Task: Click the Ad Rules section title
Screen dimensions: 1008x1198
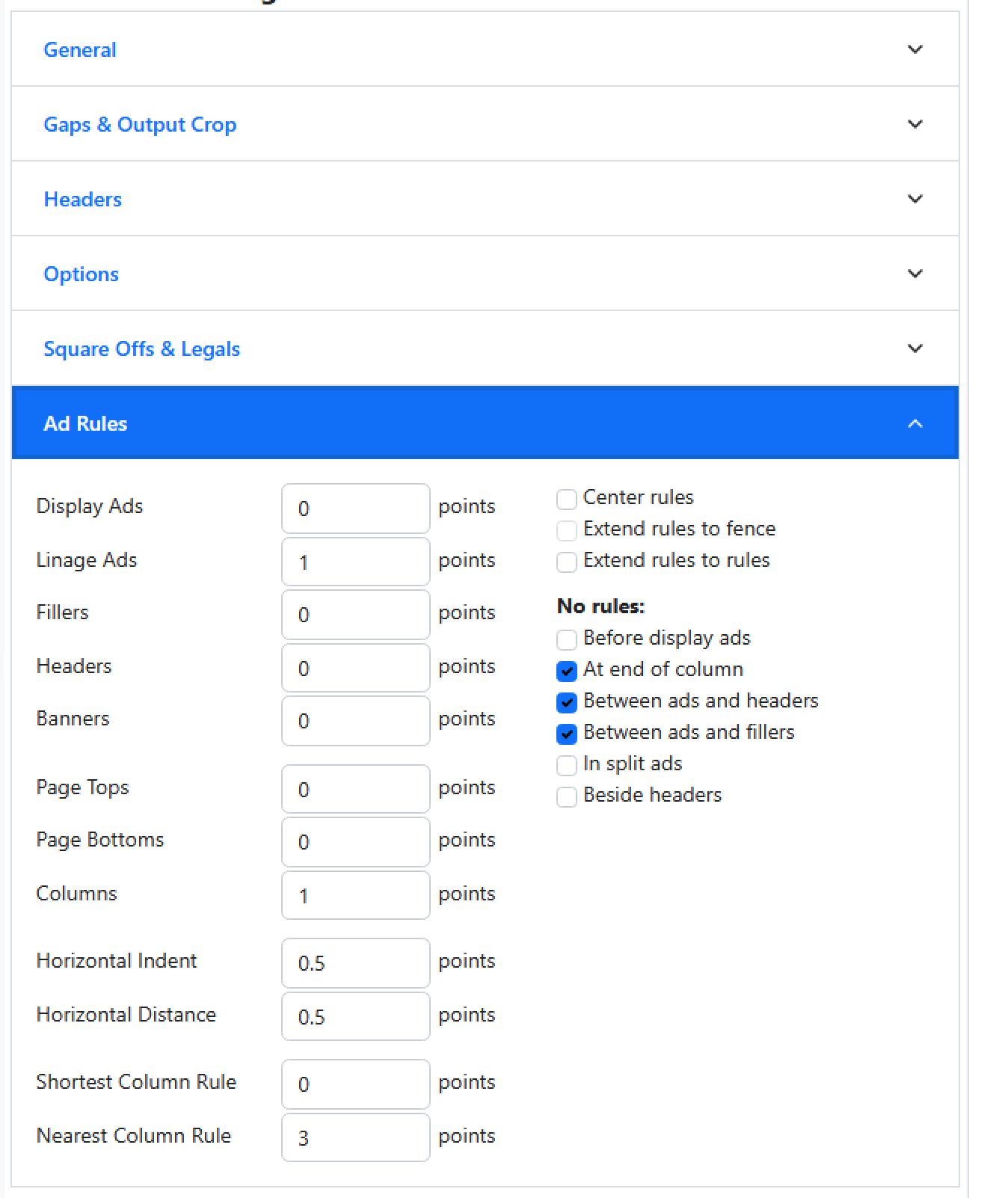Action: [86, 424]
